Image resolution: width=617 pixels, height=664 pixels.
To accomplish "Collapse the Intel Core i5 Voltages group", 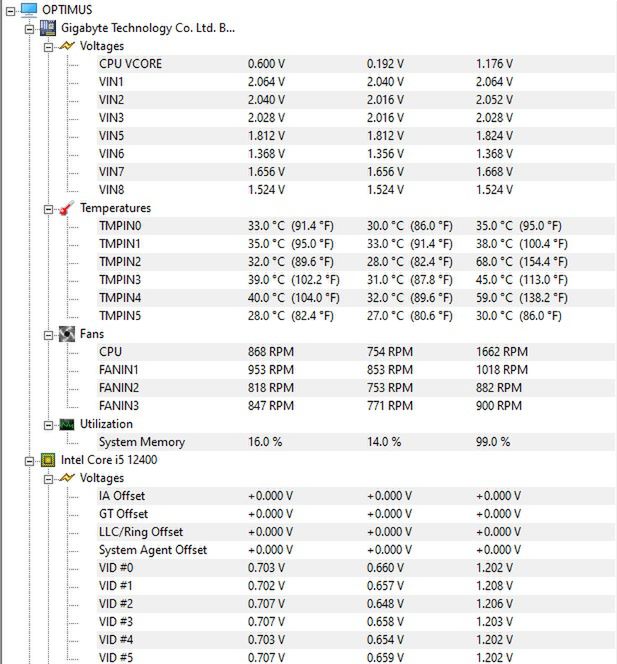I will tap(49, 479).
